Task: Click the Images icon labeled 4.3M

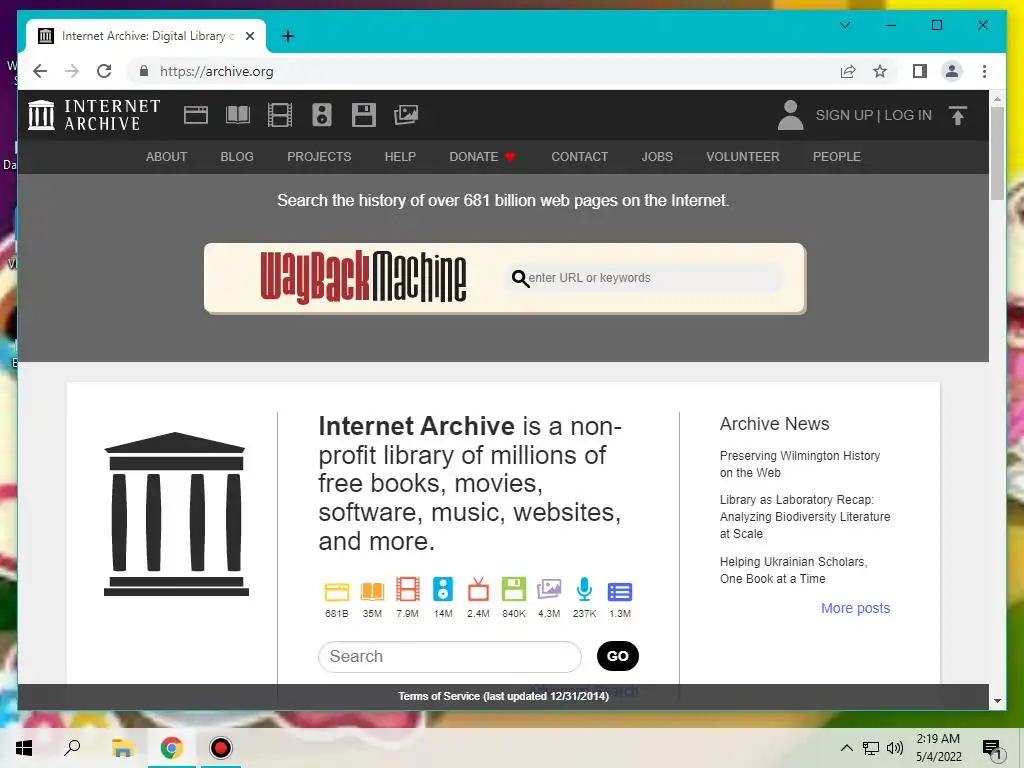Action: pos(549,590)
